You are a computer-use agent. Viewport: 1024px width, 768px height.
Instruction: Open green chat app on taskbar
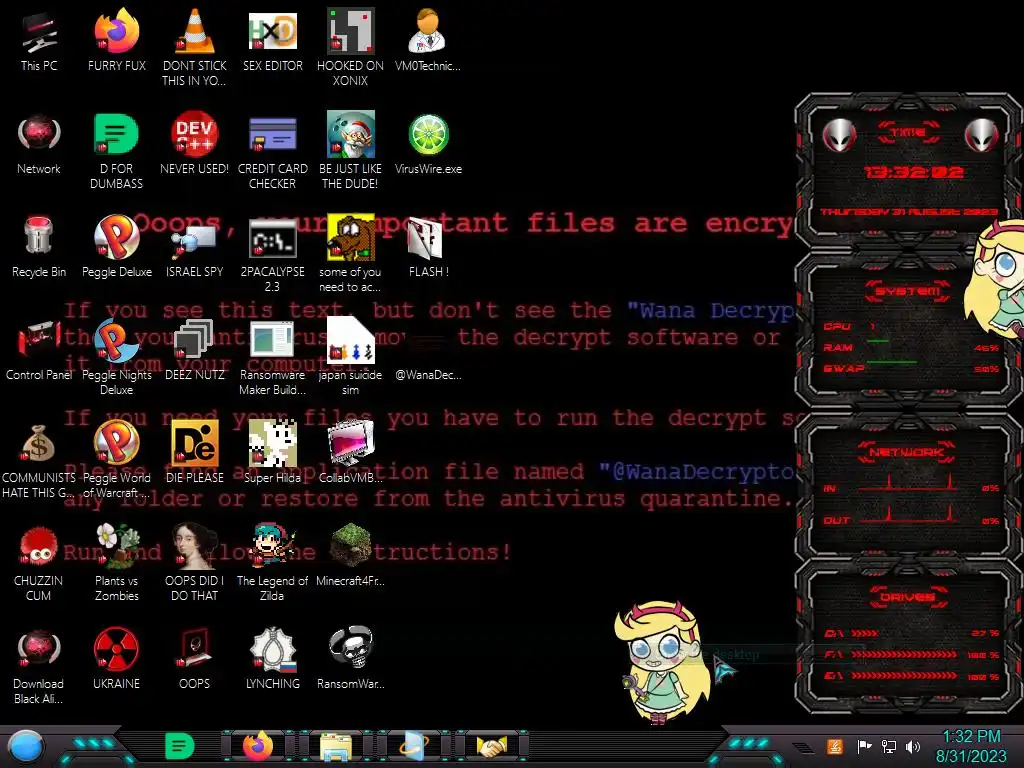pos(179,746)
